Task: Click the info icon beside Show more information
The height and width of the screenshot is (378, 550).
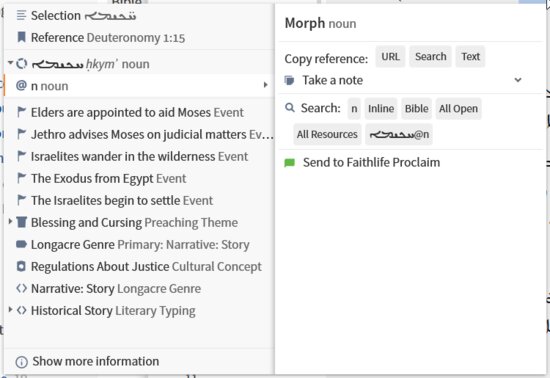Action: [22, 362]
